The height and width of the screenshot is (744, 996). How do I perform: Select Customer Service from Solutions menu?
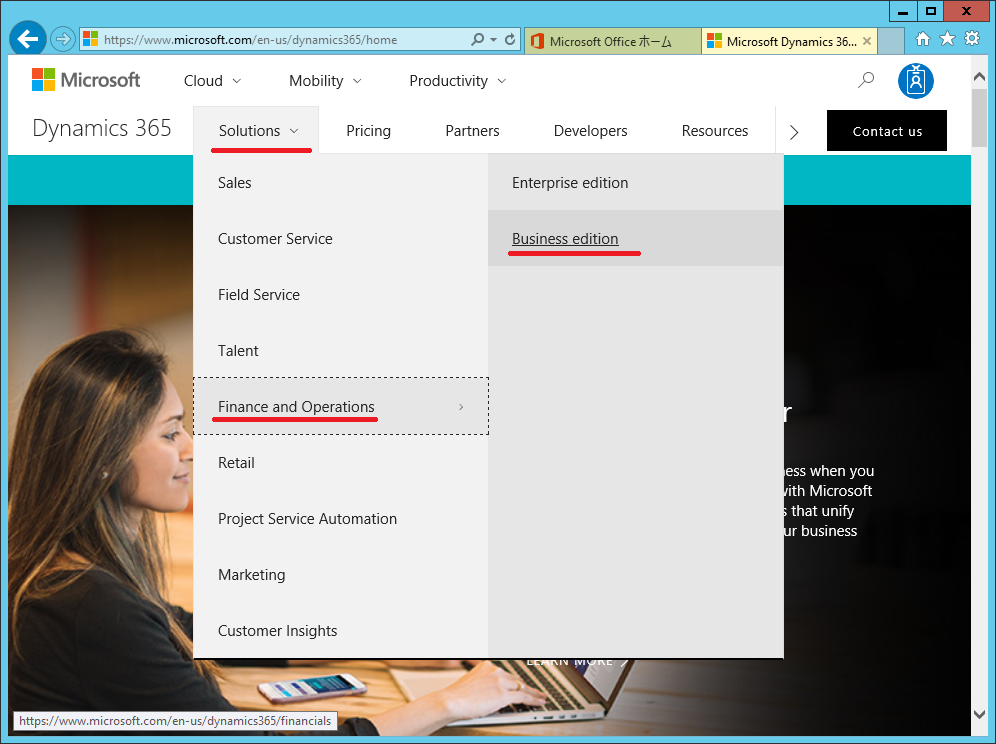pos(340,239)
